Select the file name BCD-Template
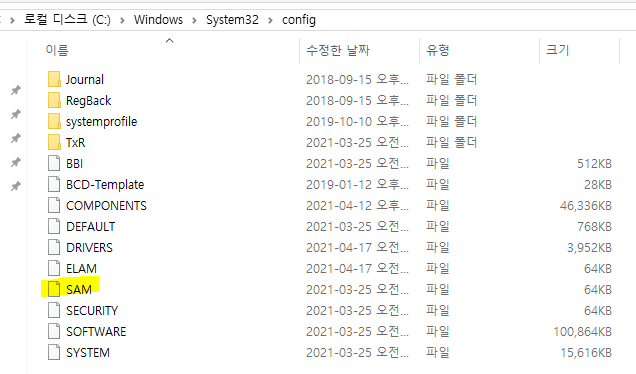Image resolution: width=636 pixels, height=374 pixels. click(x=105, y=185)
